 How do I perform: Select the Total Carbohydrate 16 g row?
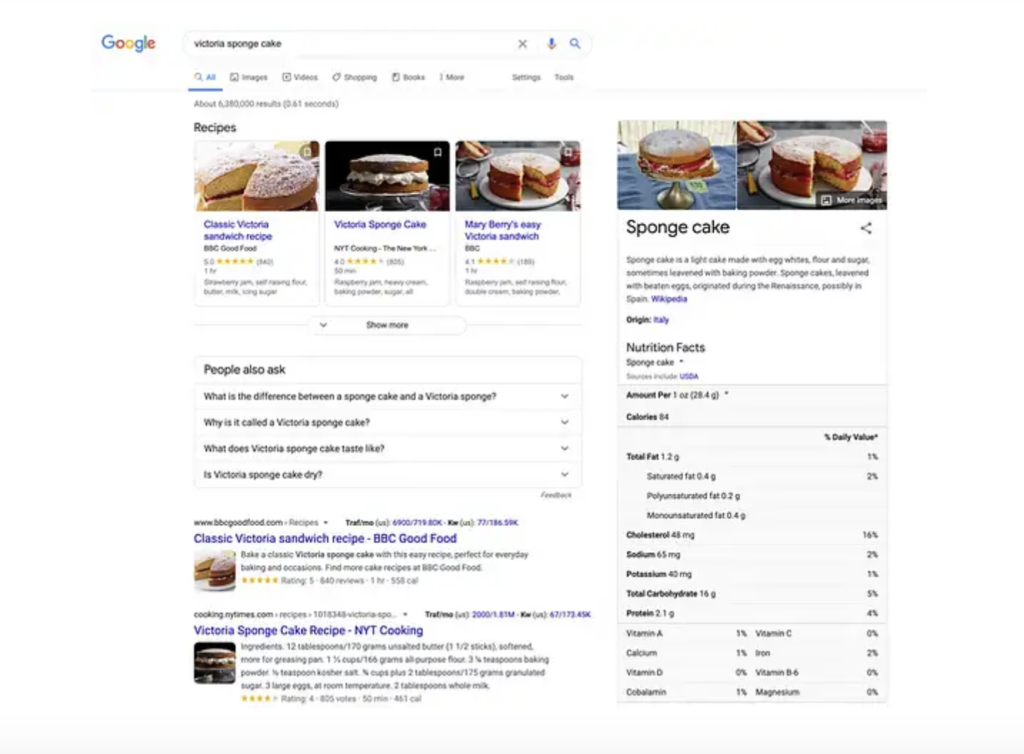(x=752, y=593)
